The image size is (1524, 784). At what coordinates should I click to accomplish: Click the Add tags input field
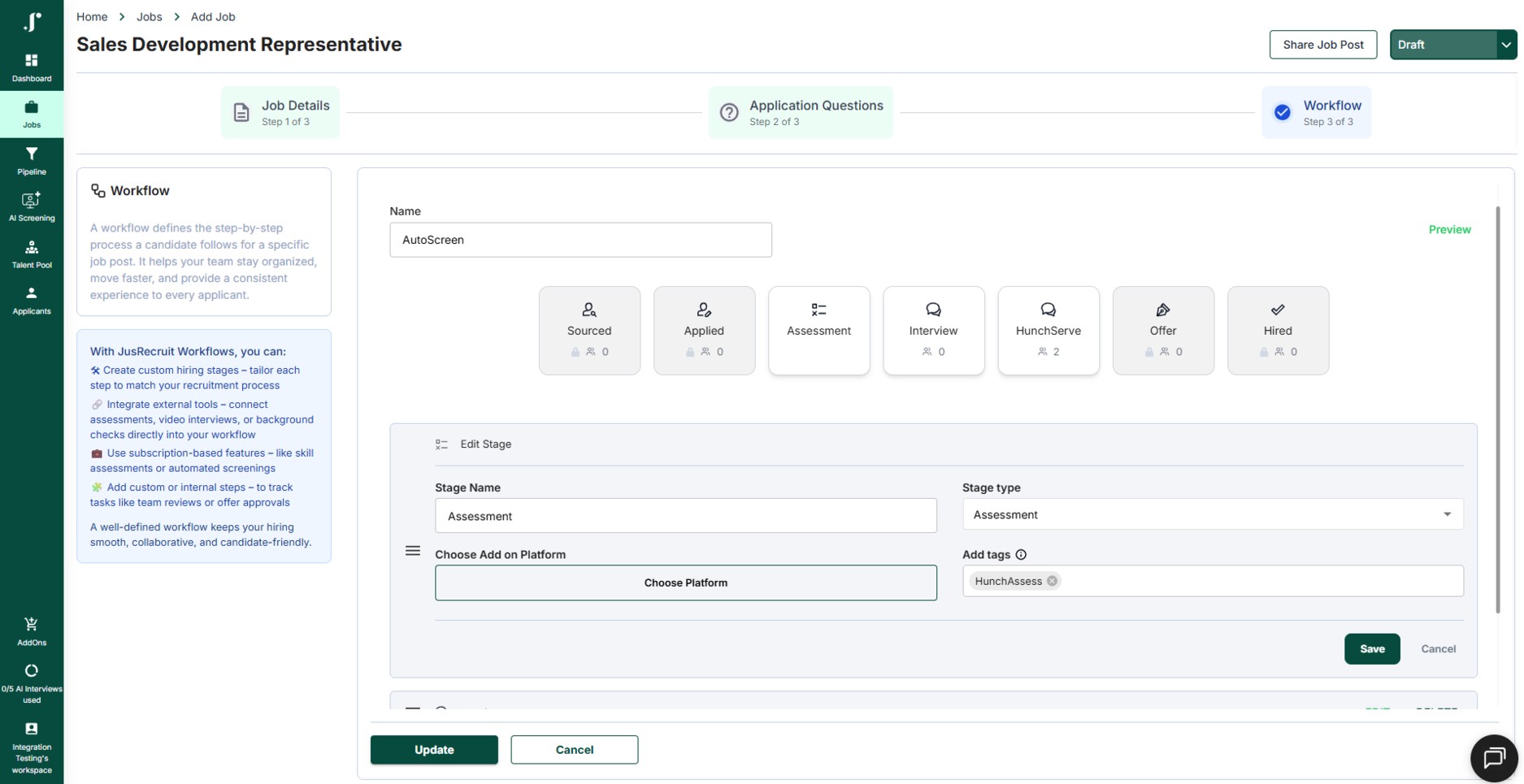(1213, 581)
